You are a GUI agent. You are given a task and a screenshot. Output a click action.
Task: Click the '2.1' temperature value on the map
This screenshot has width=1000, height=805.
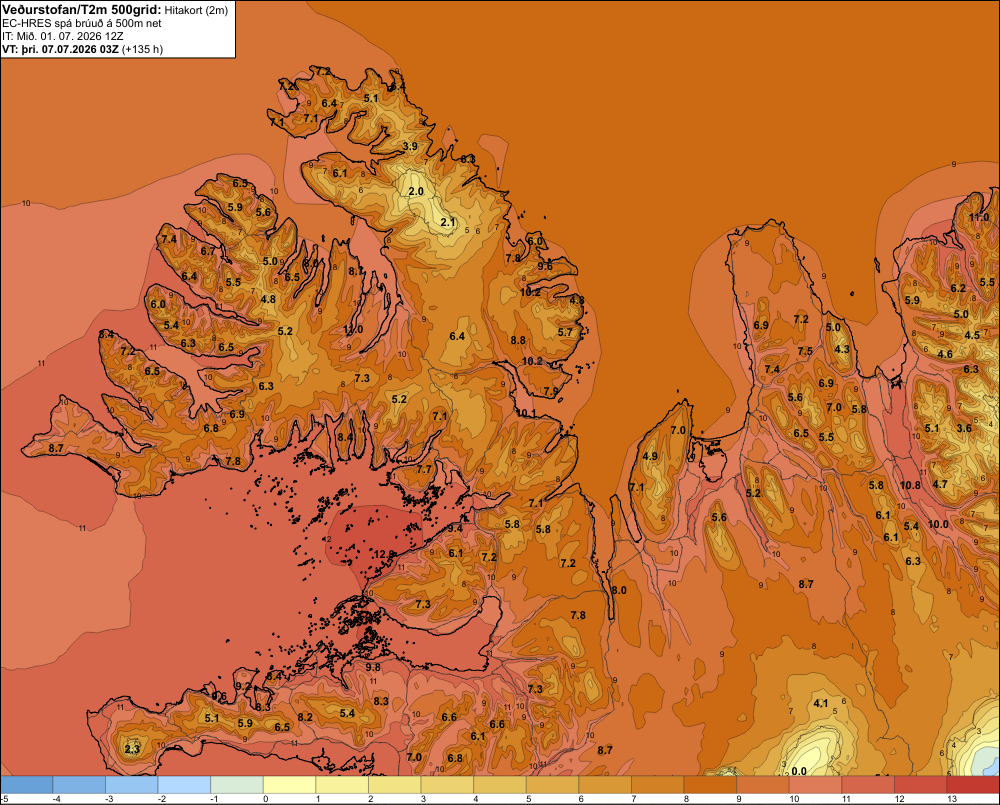pyautogui.click(x=448, y=222)
